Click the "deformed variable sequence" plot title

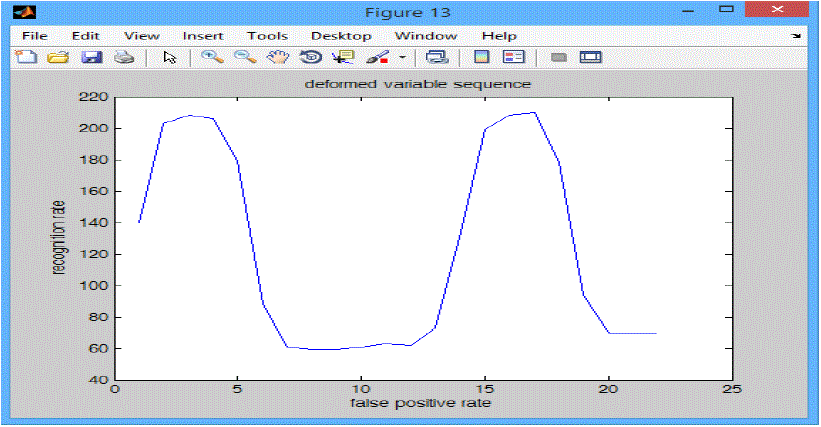417,84
